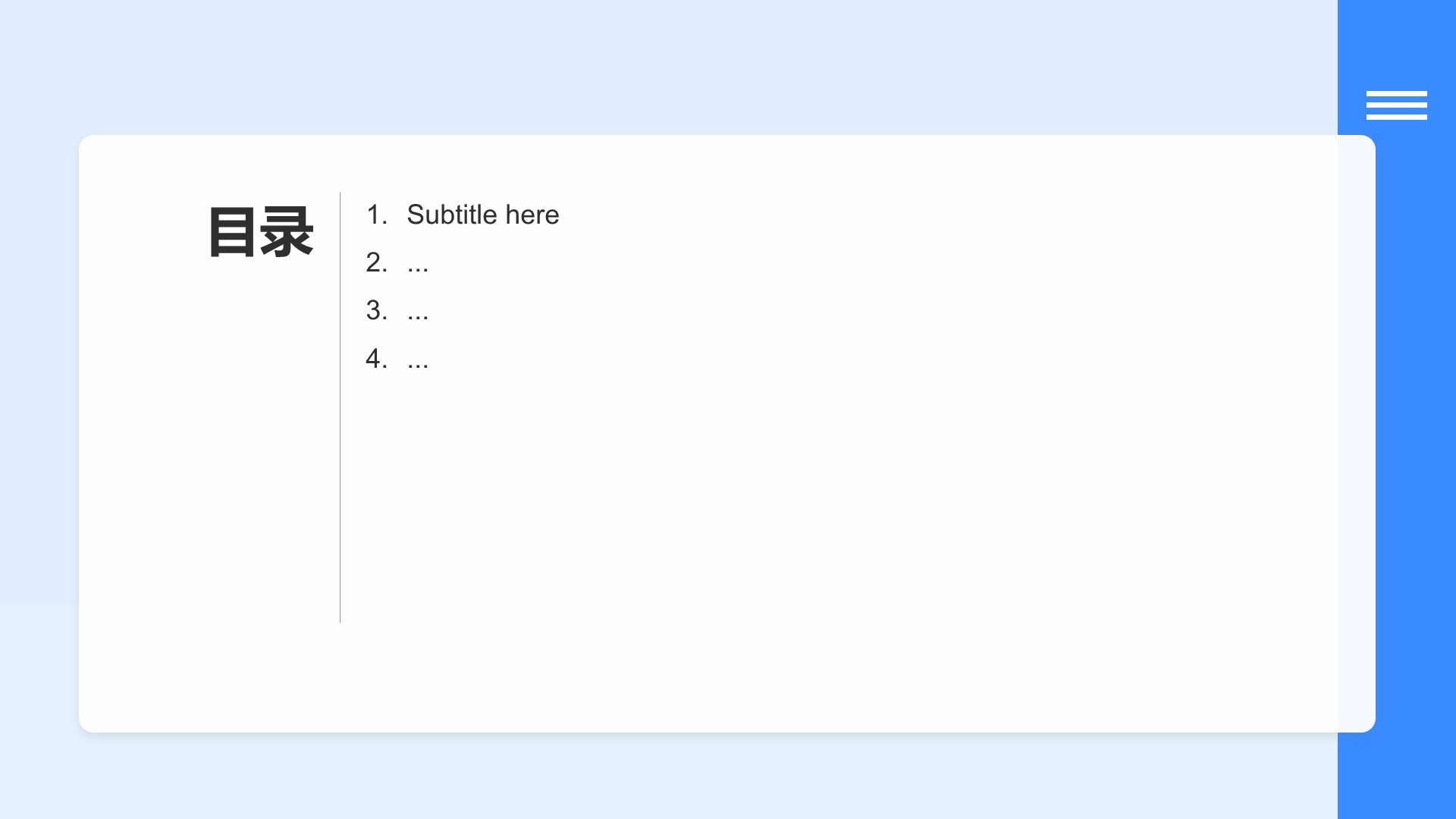This screenshot has height=819, width=1456.
Task: Click the word "here" in item 1
Action: point(532,215)
